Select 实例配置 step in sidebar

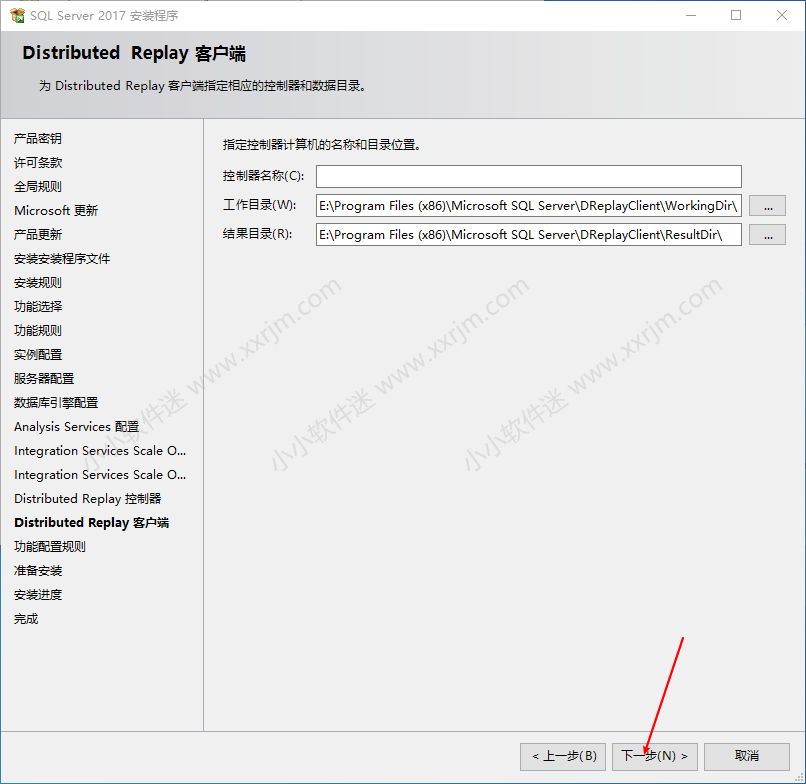[38, 354]
